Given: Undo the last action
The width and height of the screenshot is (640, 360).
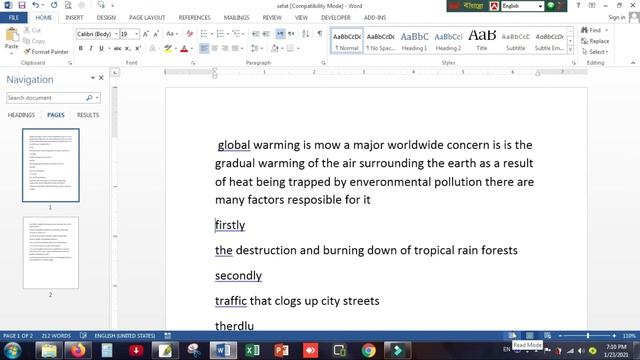Looking at the screenshot, I should 36,5.
